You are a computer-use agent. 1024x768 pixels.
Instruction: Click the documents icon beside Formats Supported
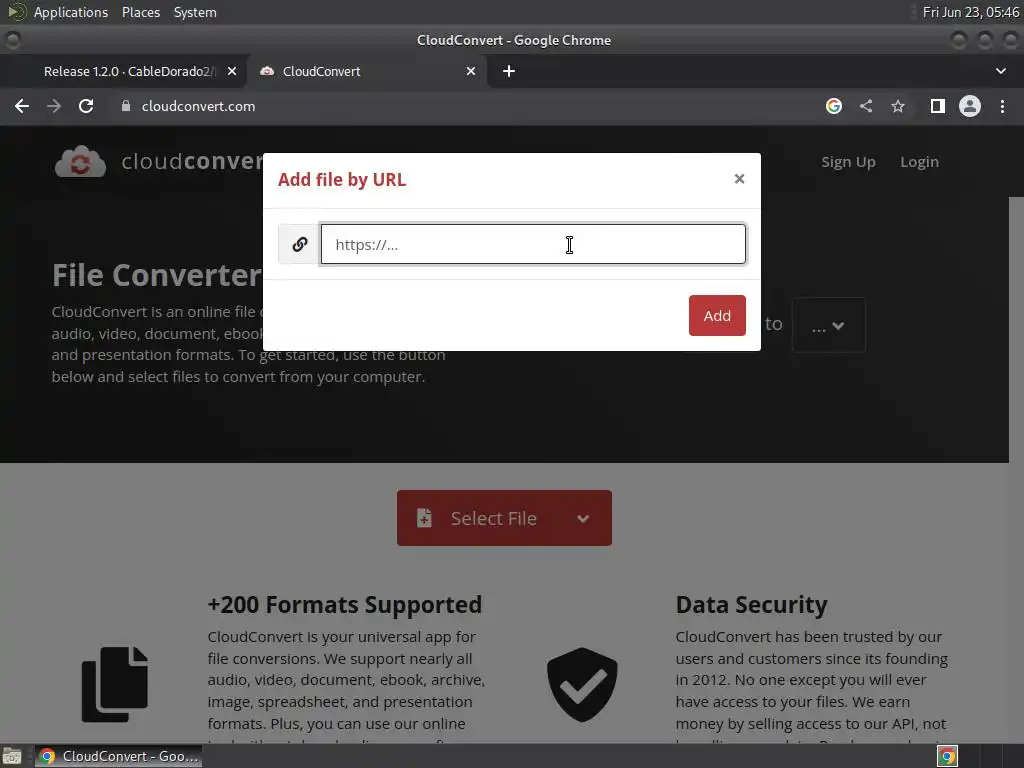pos(115,684)
